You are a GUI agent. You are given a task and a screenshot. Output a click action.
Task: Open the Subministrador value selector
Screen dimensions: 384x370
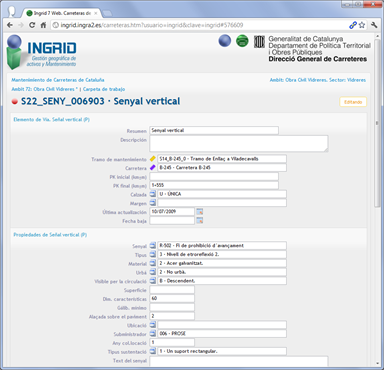[153, 333]
